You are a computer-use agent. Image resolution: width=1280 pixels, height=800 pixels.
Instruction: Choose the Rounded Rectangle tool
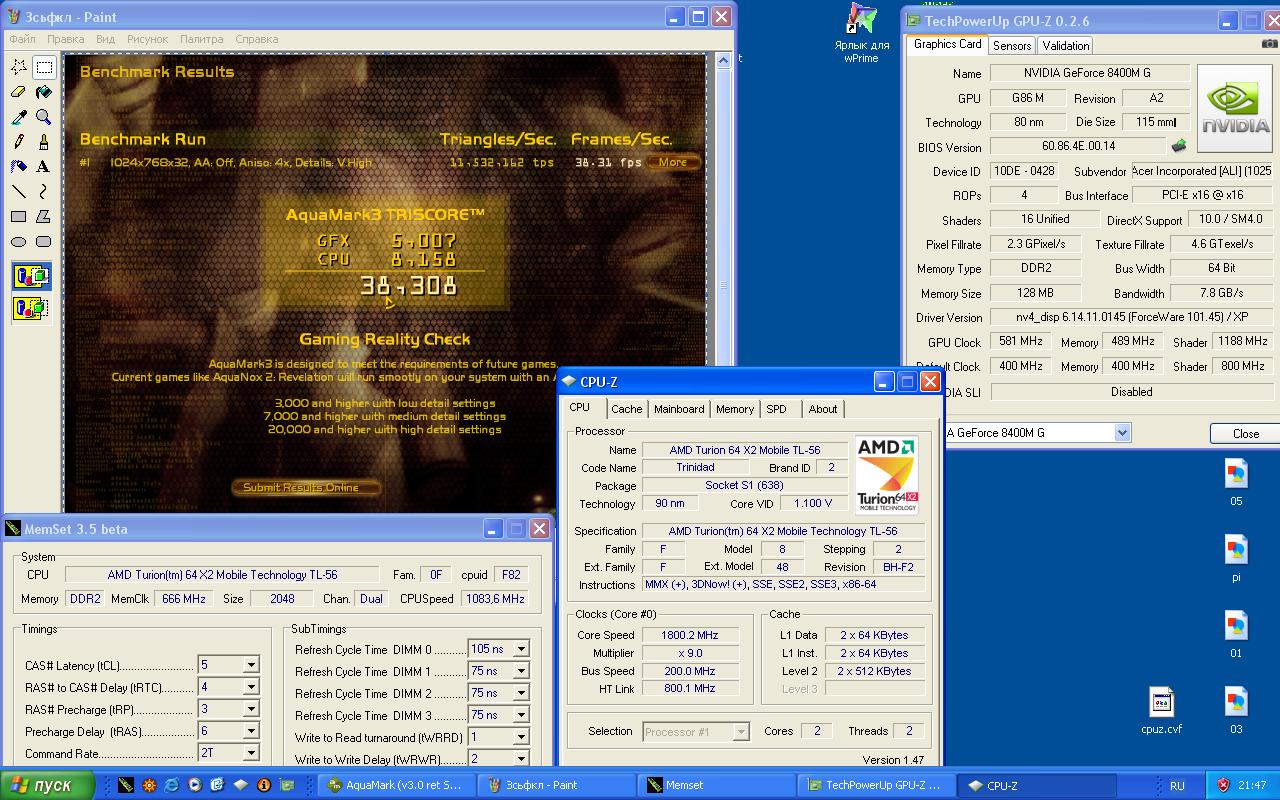pyautogui.click(x=44, y=241)
